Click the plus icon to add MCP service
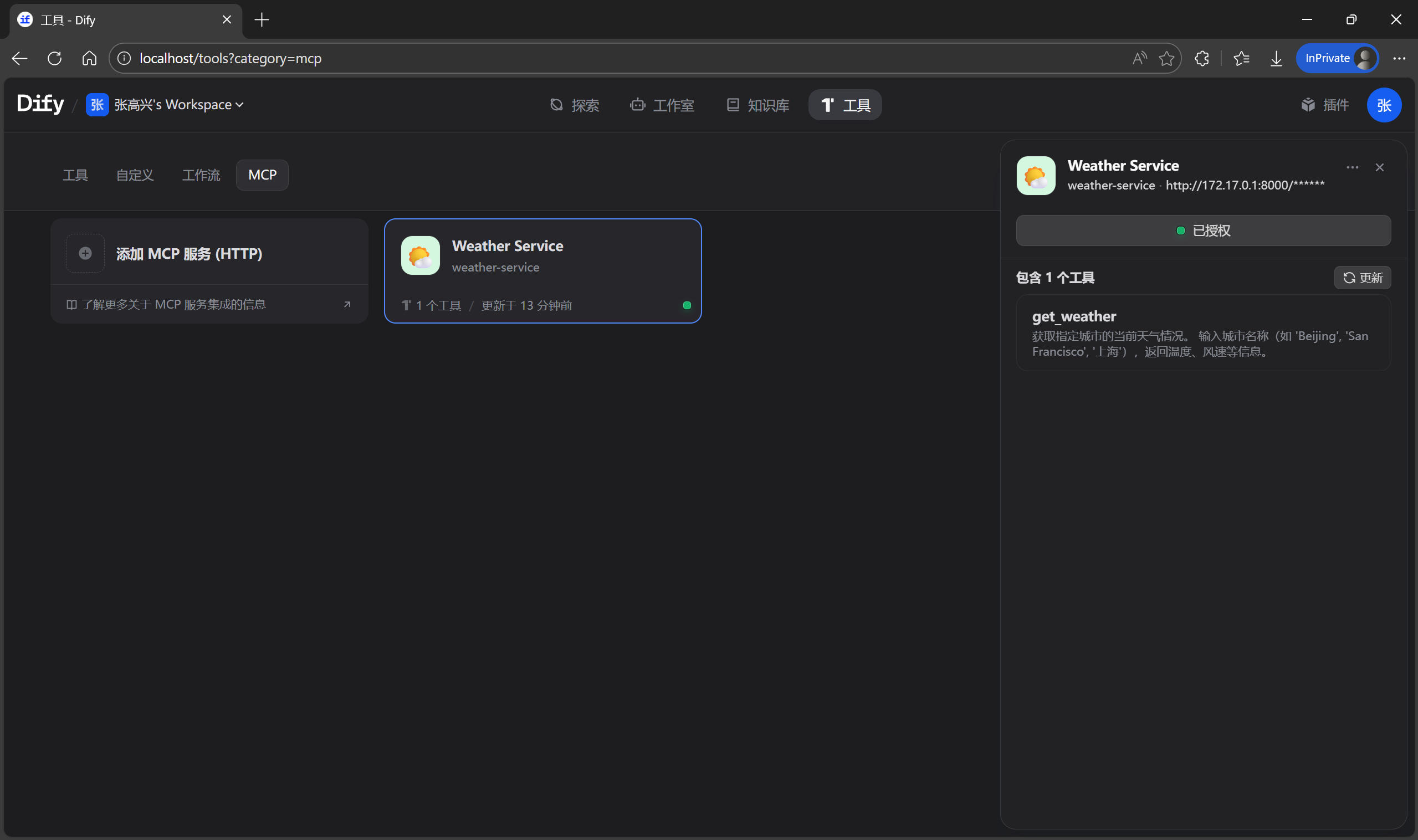 [85, 253]
